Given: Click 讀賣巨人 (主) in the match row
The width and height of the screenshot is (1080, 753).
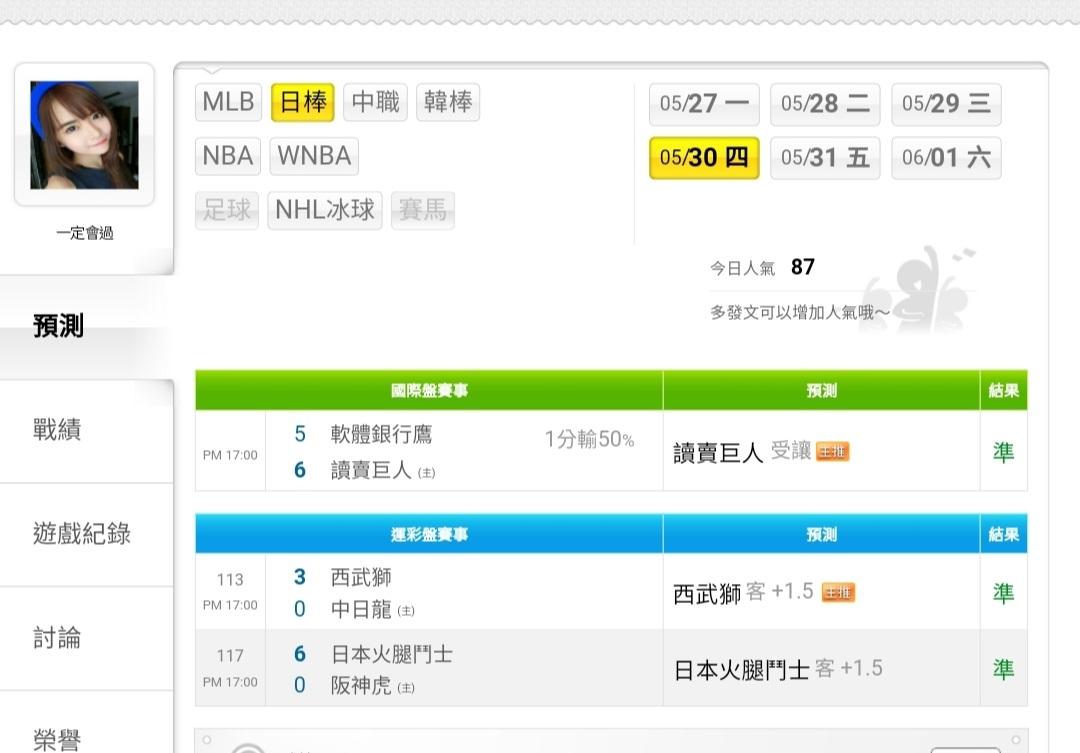Looking at the screenshot, I should click(382, 471).
